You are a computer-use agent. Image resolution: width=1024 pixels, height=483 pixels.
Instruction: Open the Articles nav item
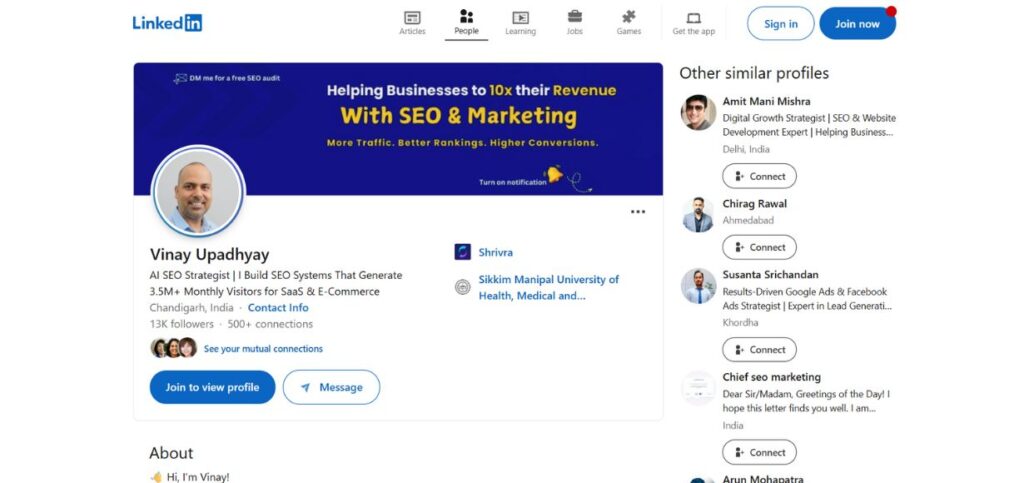coord(412,23)
